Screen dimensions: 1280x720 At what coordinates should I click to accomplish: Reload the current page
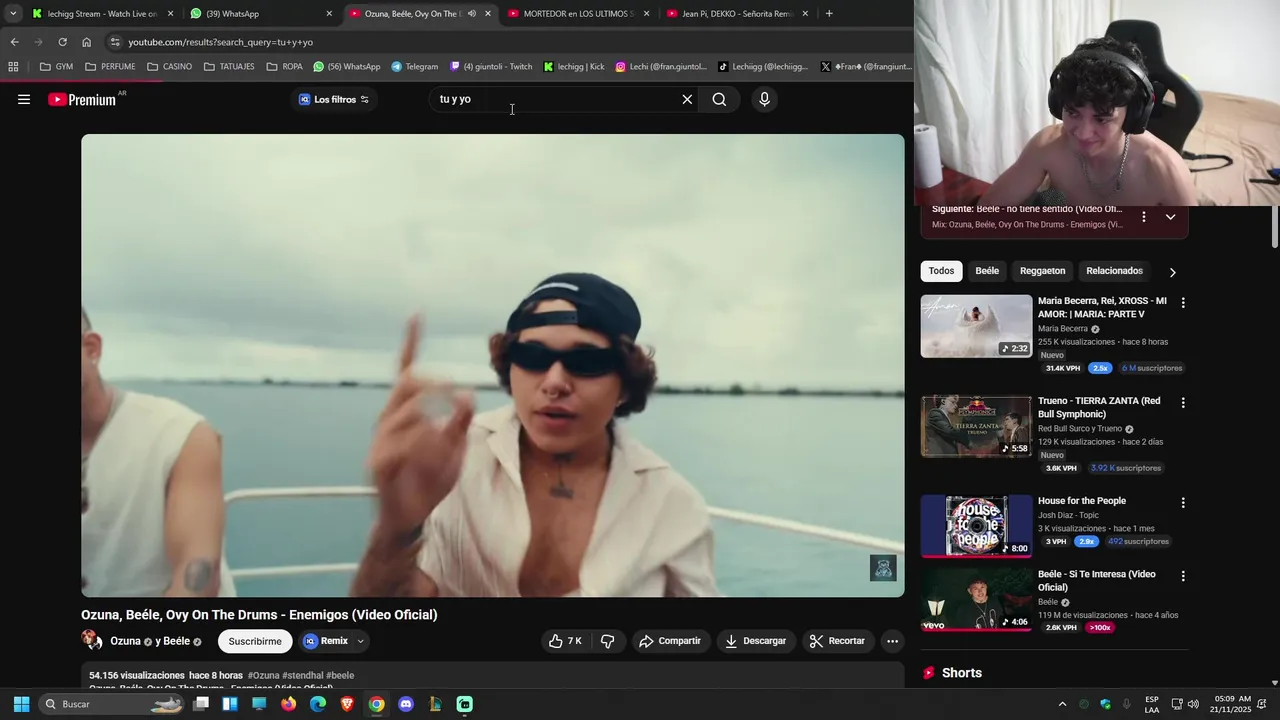click(x=62, y=42)
